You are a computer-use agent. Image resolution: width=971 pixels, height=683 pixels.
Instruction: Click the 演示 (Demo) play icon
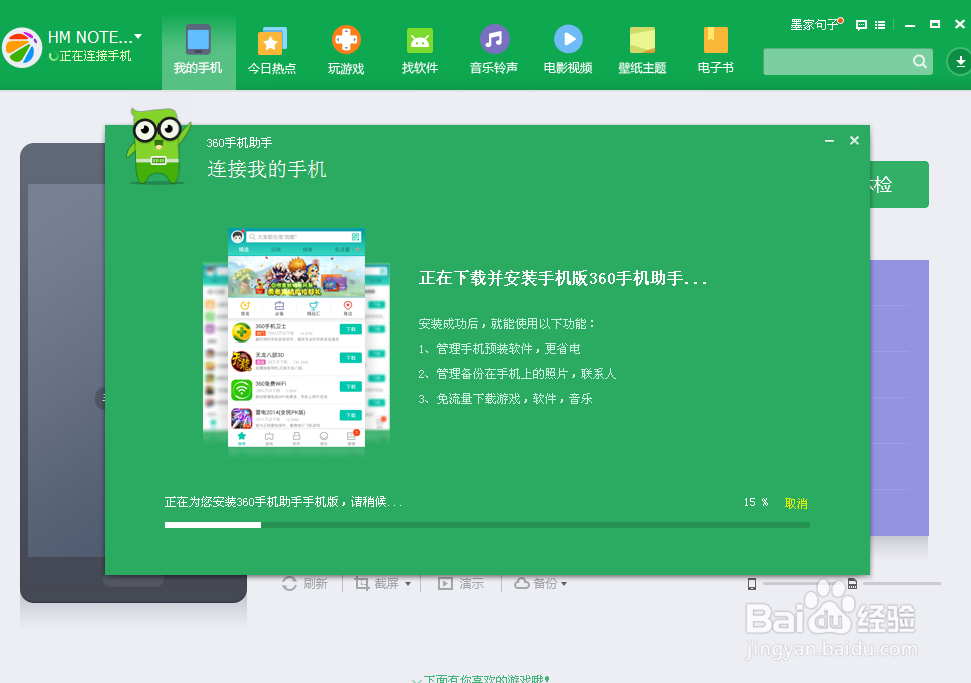click(445, 583)
